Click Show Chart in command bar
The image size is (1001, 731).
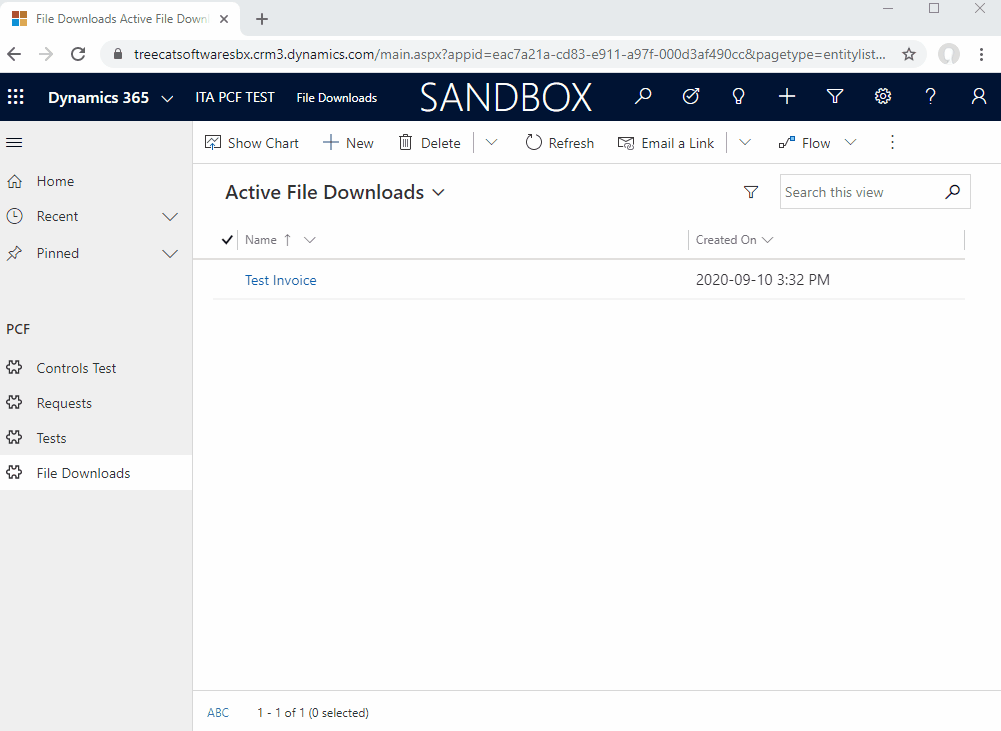point(252,143)
